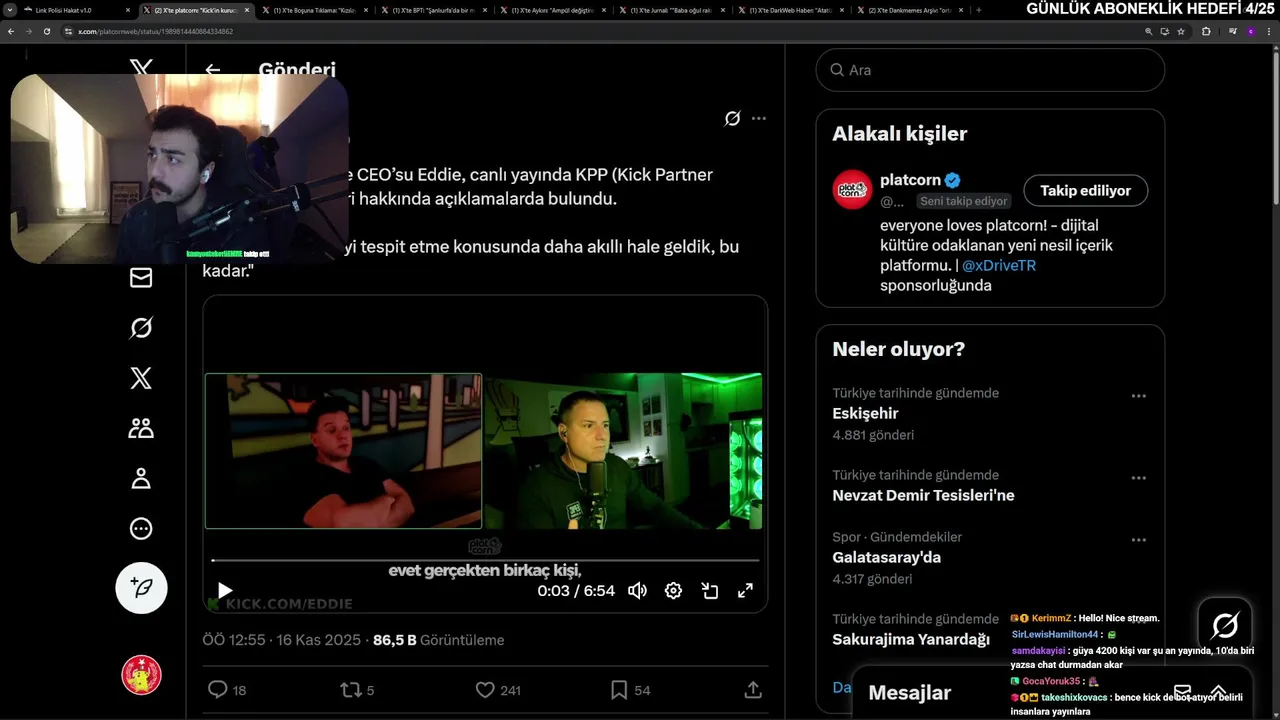Open Profile icon in left sidebar

pyautogui.click(x=141, y=478)
